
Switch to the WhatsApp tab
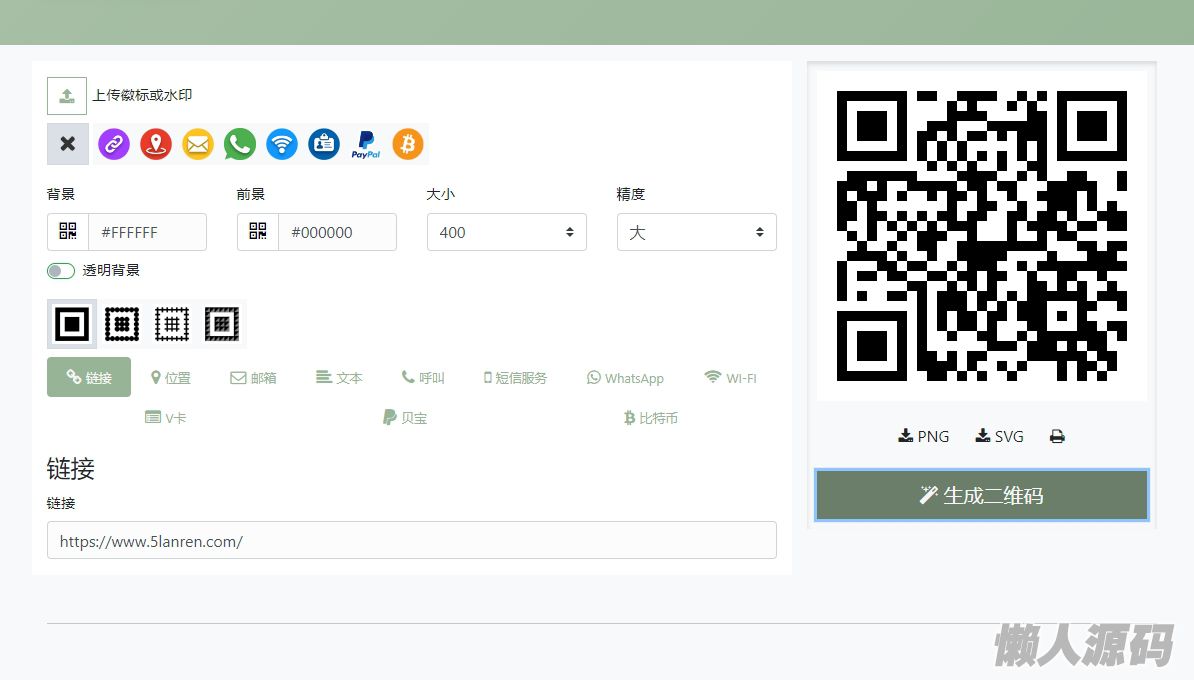point(625,378)
